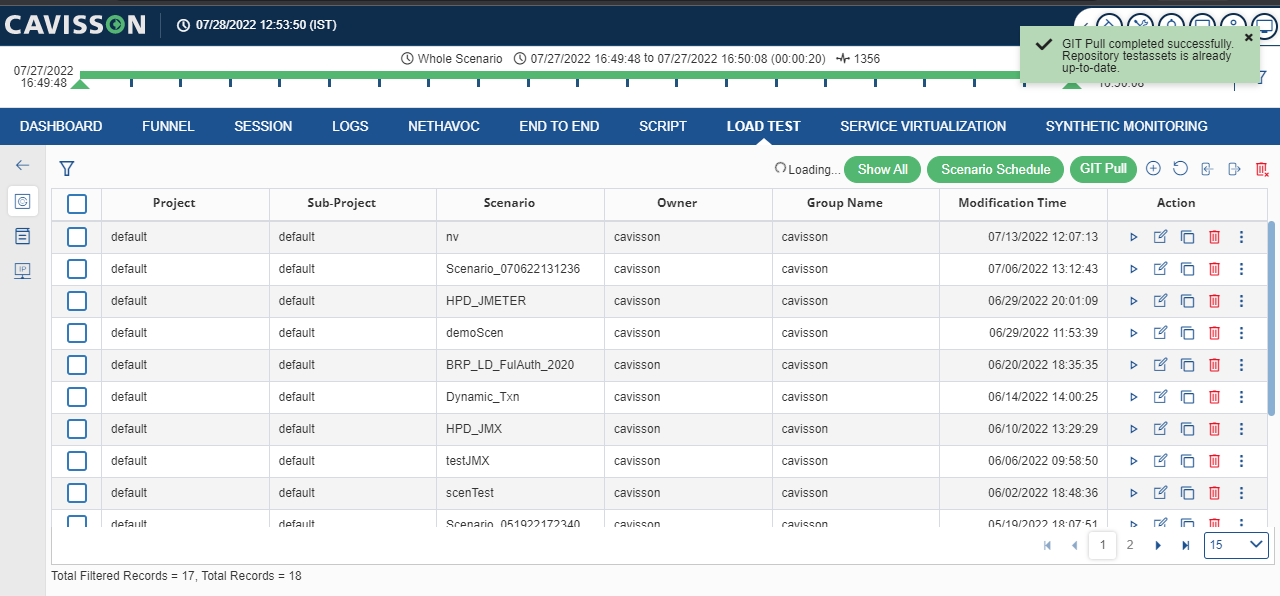Image resolution: width=1280 pixels, height=596 pixels.
Task: Open the filter funnel icon above table
Action: (67, 169)
